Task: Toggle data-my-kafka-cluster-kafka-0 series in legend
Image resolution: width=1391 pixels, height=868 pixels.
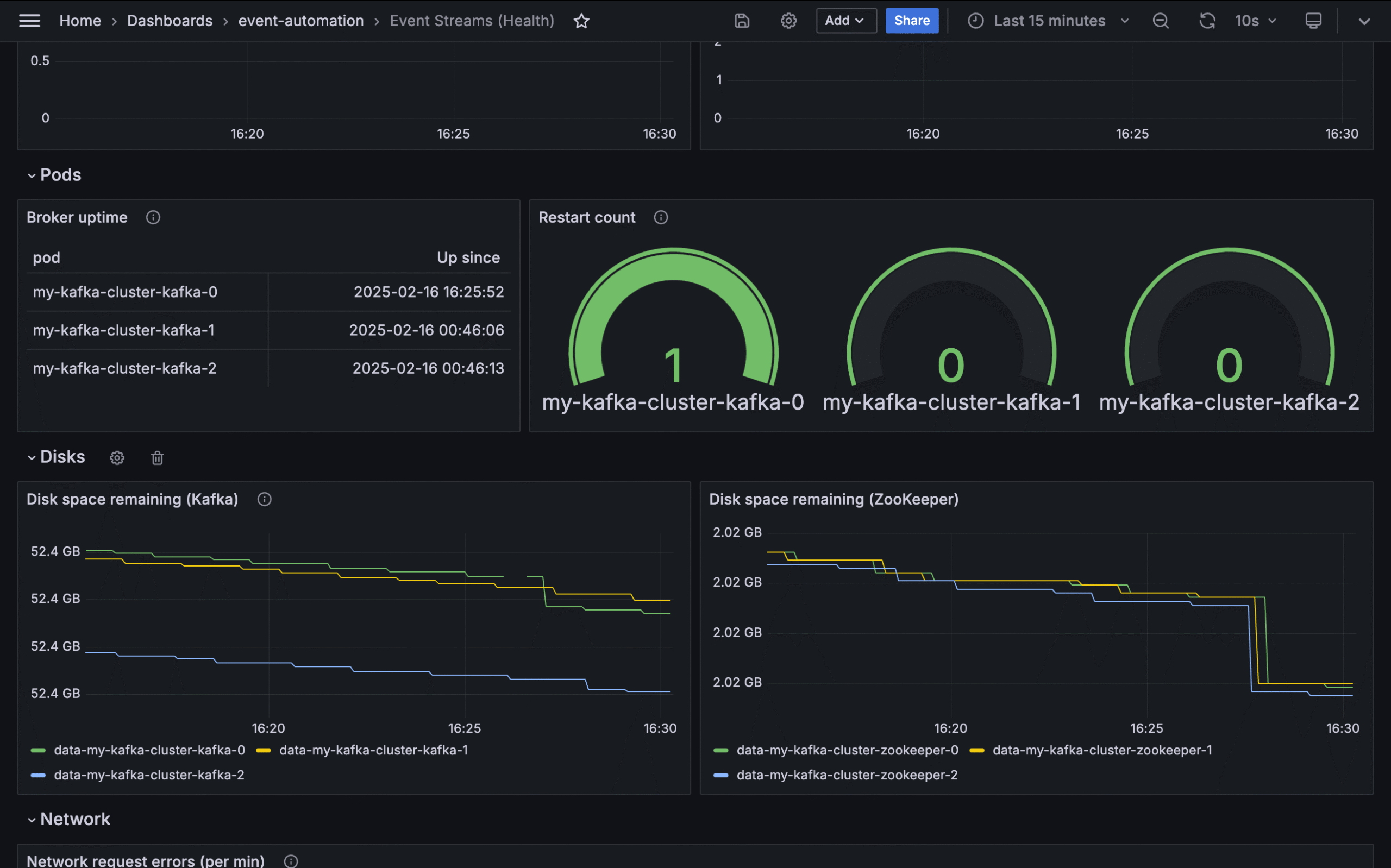Action: click(x=149, y=750)
